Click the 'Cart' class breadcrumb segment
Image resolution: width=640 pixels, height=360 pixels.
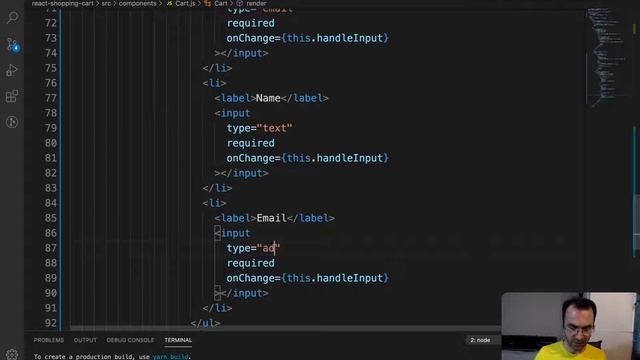pos(217,3)
